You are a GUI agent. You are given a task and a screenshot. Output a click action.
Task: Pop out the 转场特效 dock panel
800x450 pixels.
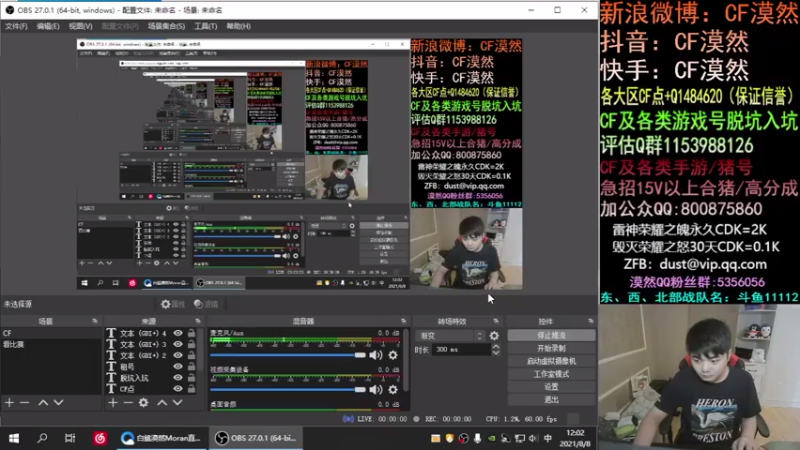tap(496, 321)
